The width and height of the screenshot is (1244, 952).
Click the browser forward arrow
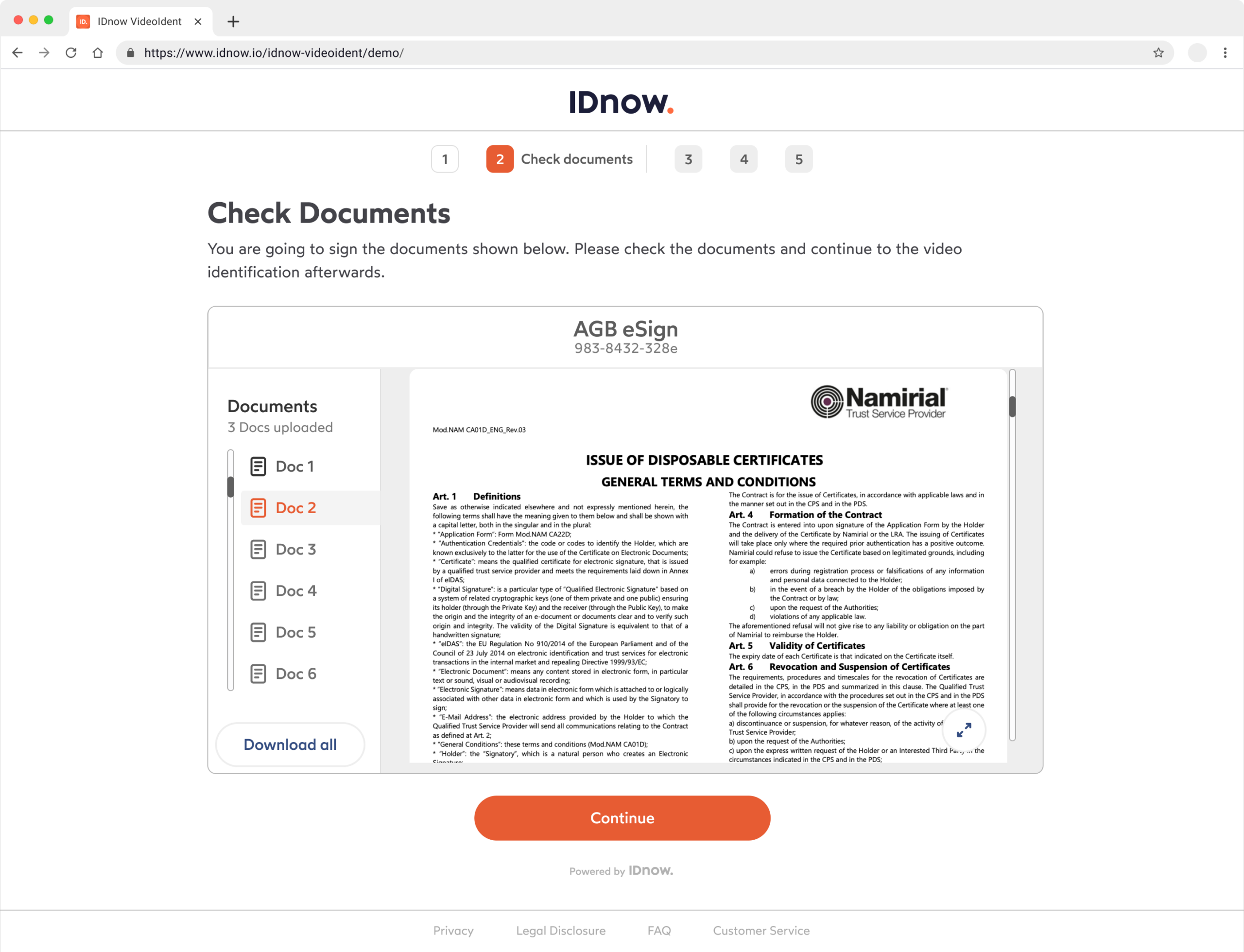coord(44,52)
